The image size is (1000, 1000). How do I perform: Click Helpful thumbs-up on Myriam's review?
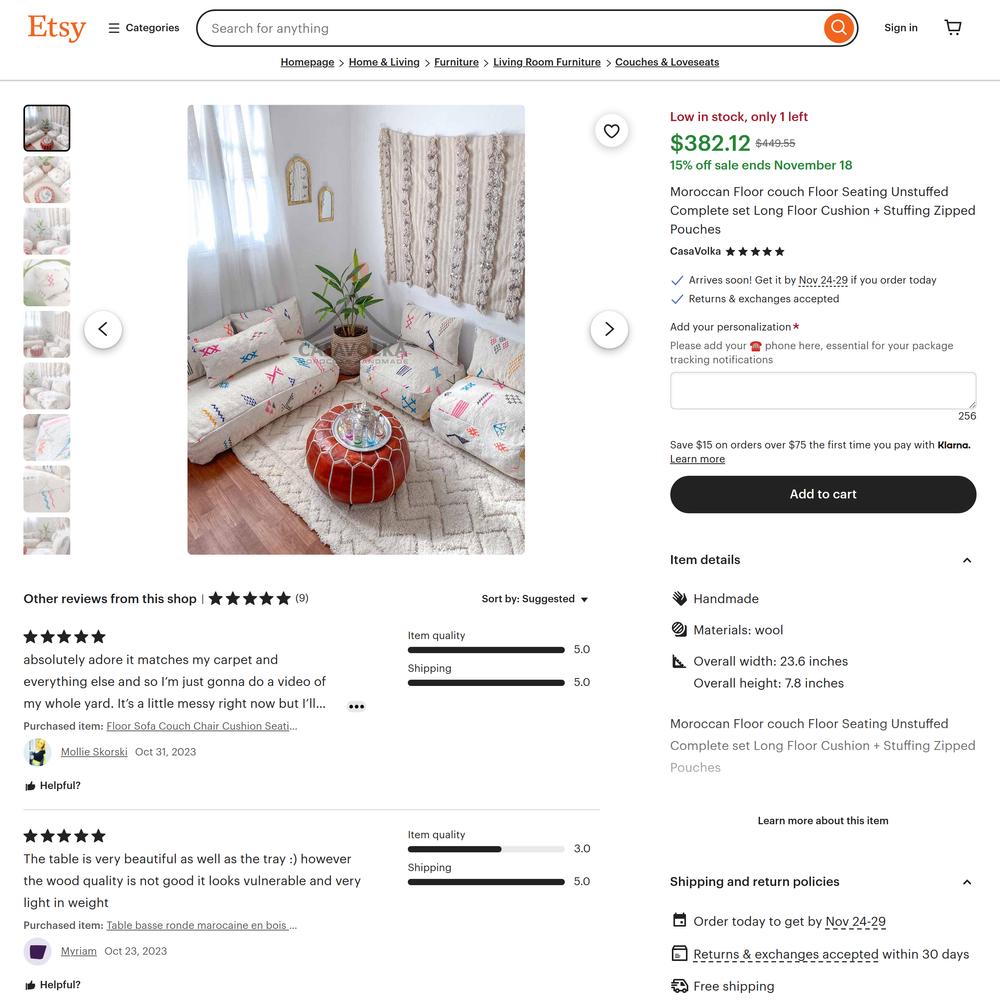tap(52, 984)
